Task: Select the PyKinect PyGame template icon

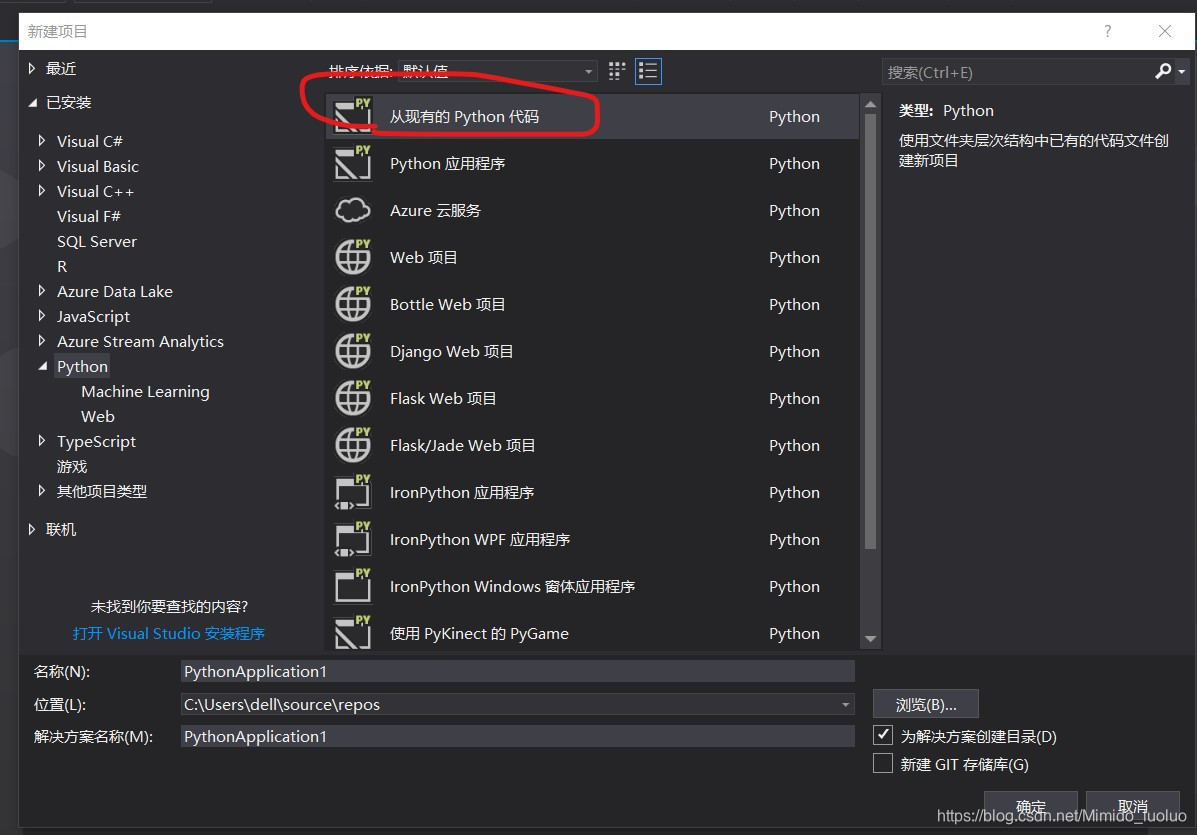Action: click(x=353, y=633)
